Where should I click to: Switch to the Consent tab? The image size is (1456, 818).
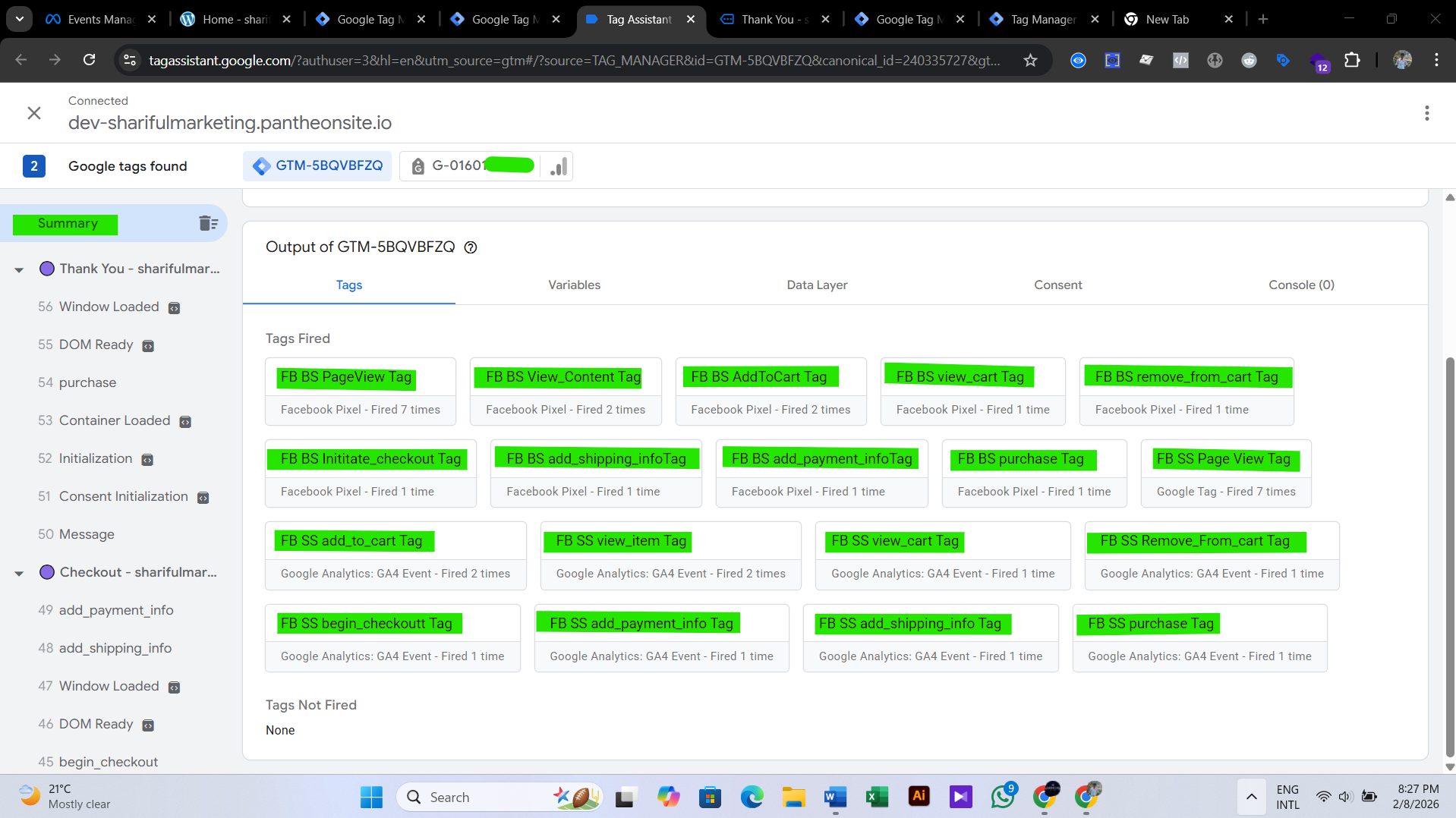1057,285
